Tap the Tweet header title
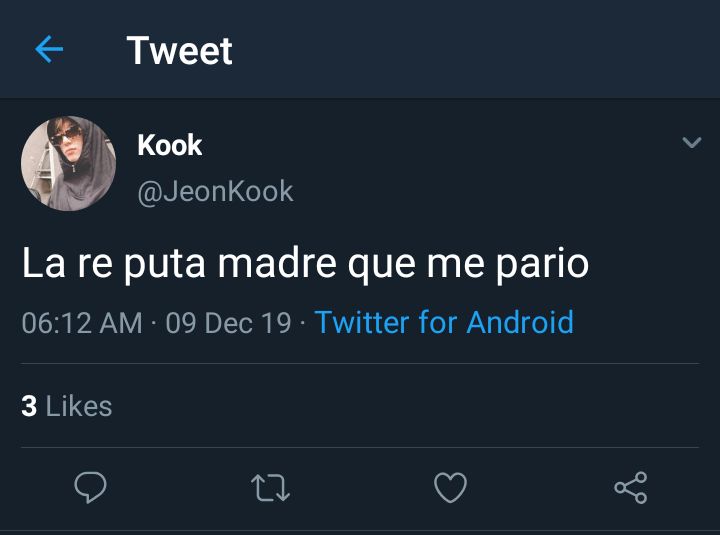720x535 pixels. point(180,50)
